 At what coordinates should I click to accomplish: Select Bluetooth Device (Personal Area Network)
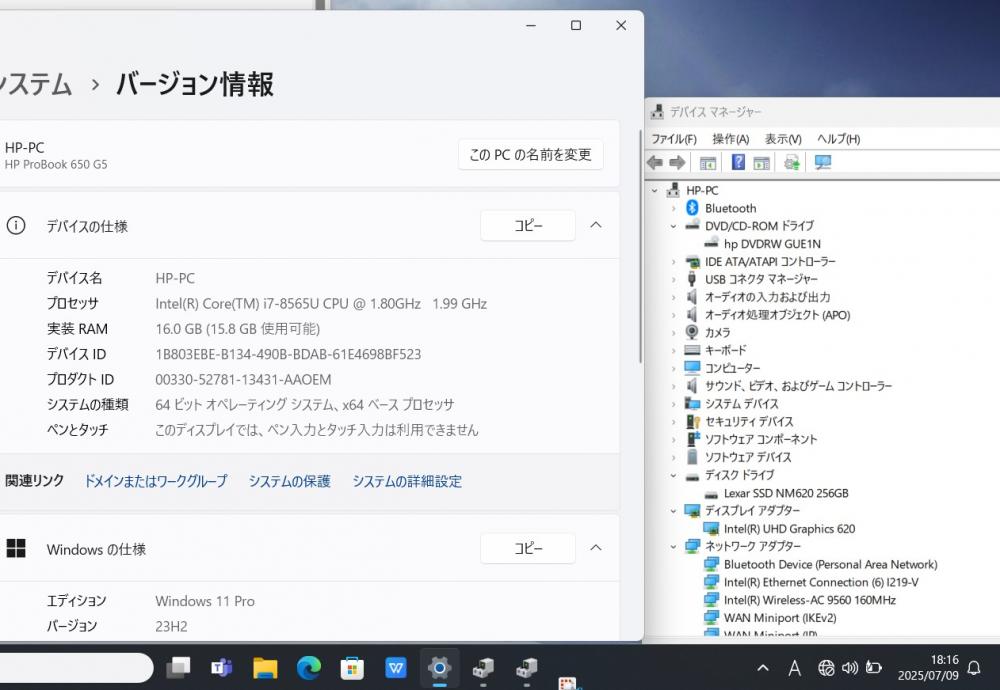point(830,564)
